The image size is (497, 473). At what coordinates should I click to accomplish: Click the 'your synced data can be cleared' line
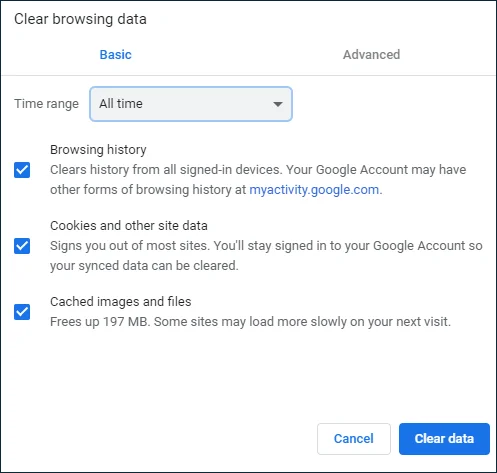(144, 266)
